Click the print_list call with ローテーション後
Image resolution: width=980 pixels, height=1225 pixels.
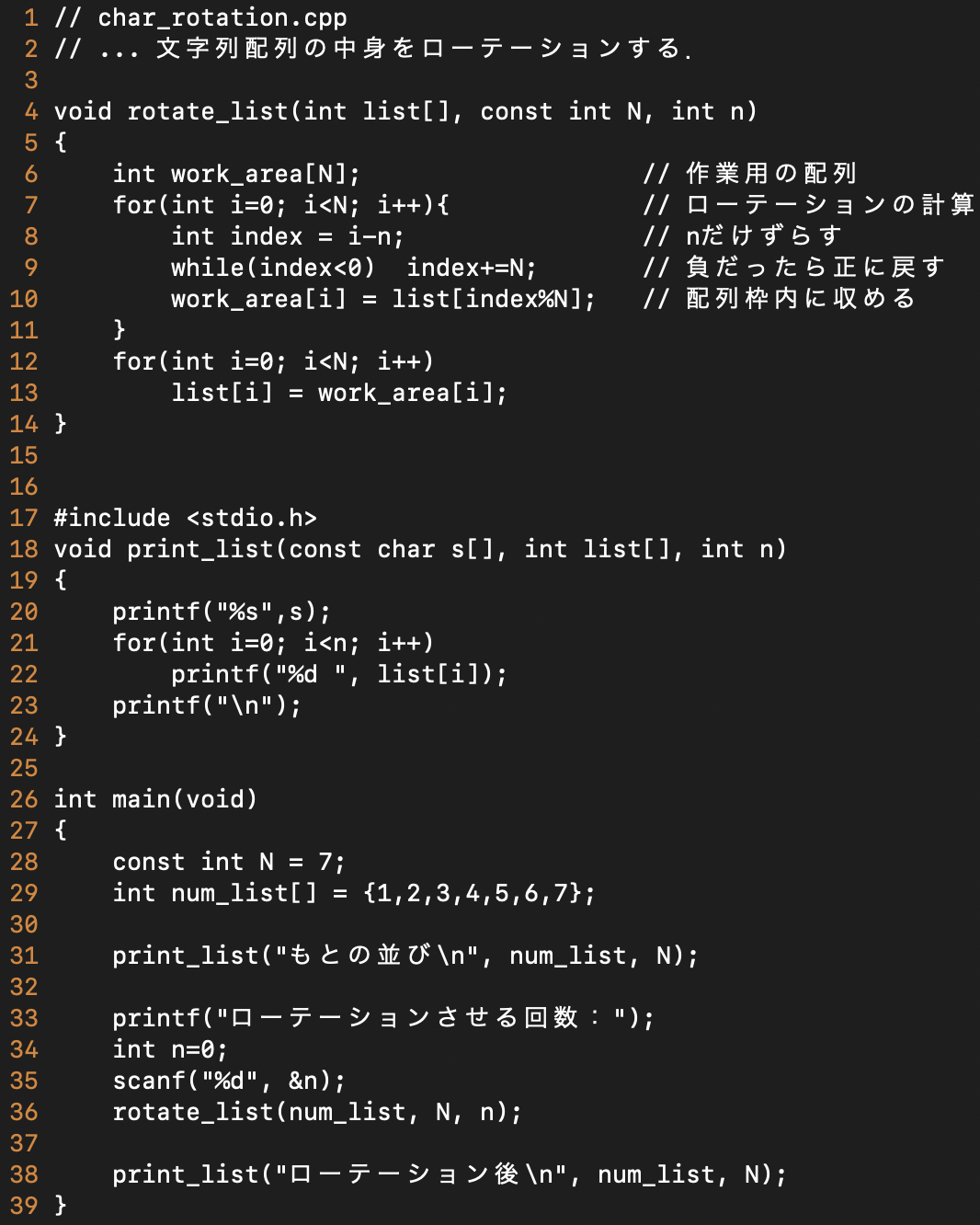[450, 1174]
